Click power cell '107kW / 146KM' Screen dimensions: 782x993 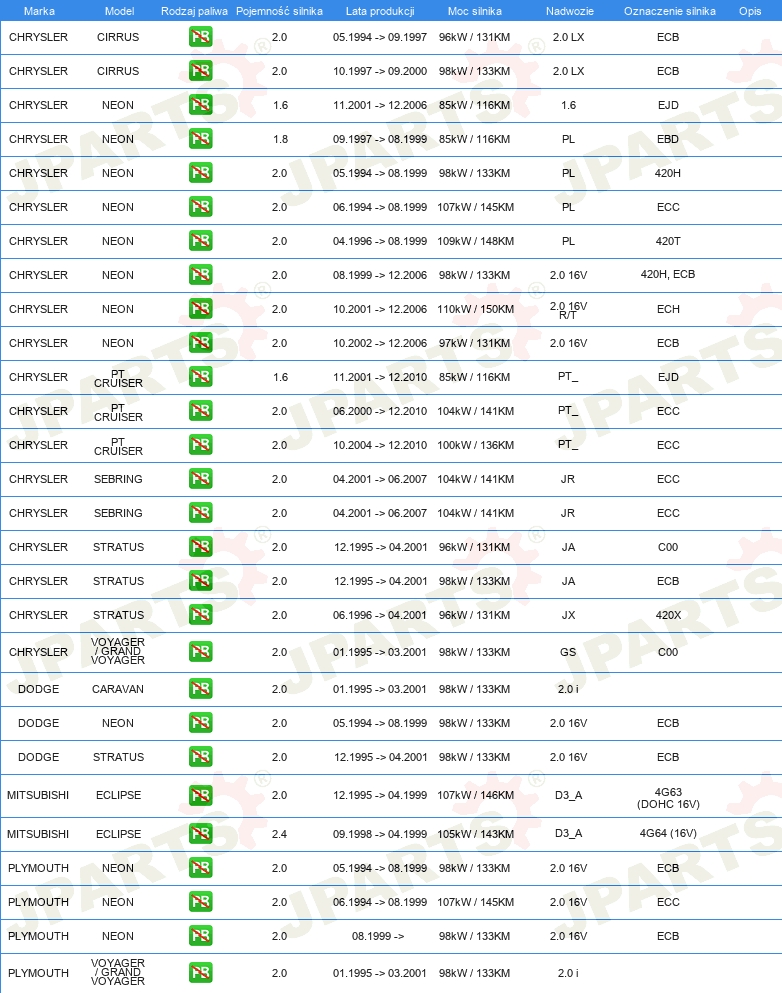click(476, 795)
